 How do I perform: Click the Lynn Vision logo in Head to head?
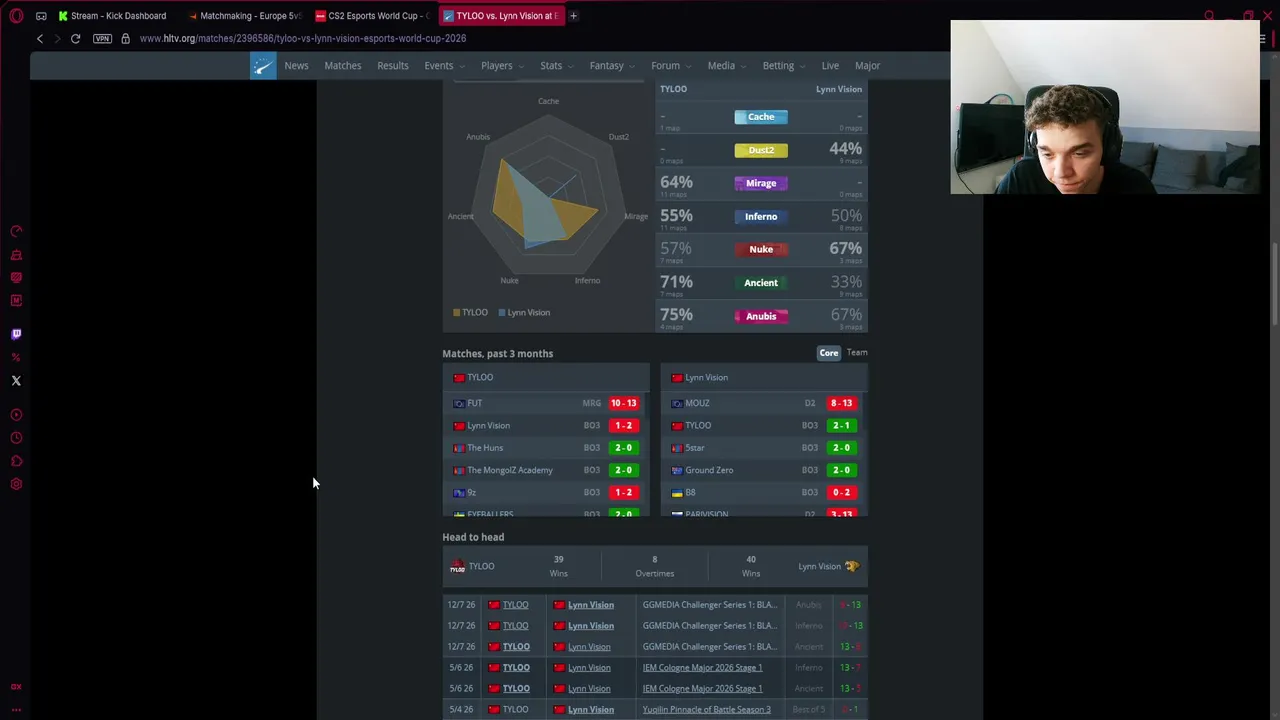[852, 566]
